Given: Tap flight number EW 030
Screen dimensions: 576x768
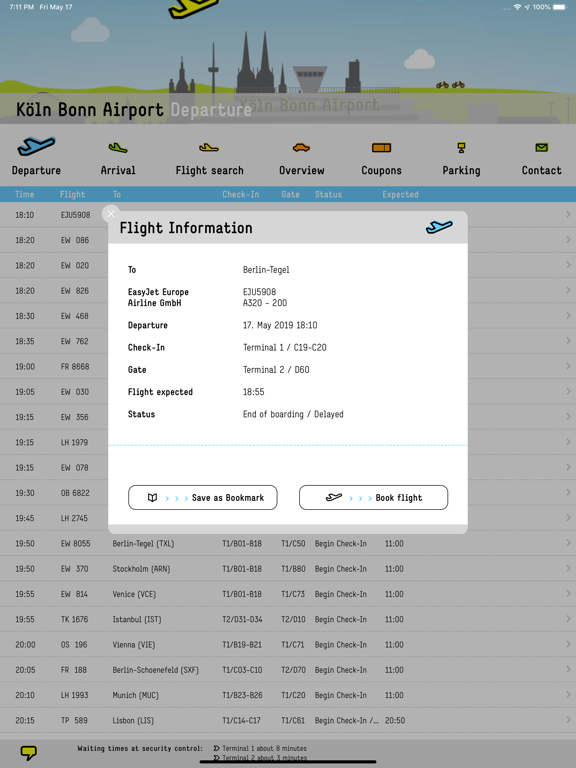Looking at the screenshot, I should (x=75, y=392).
